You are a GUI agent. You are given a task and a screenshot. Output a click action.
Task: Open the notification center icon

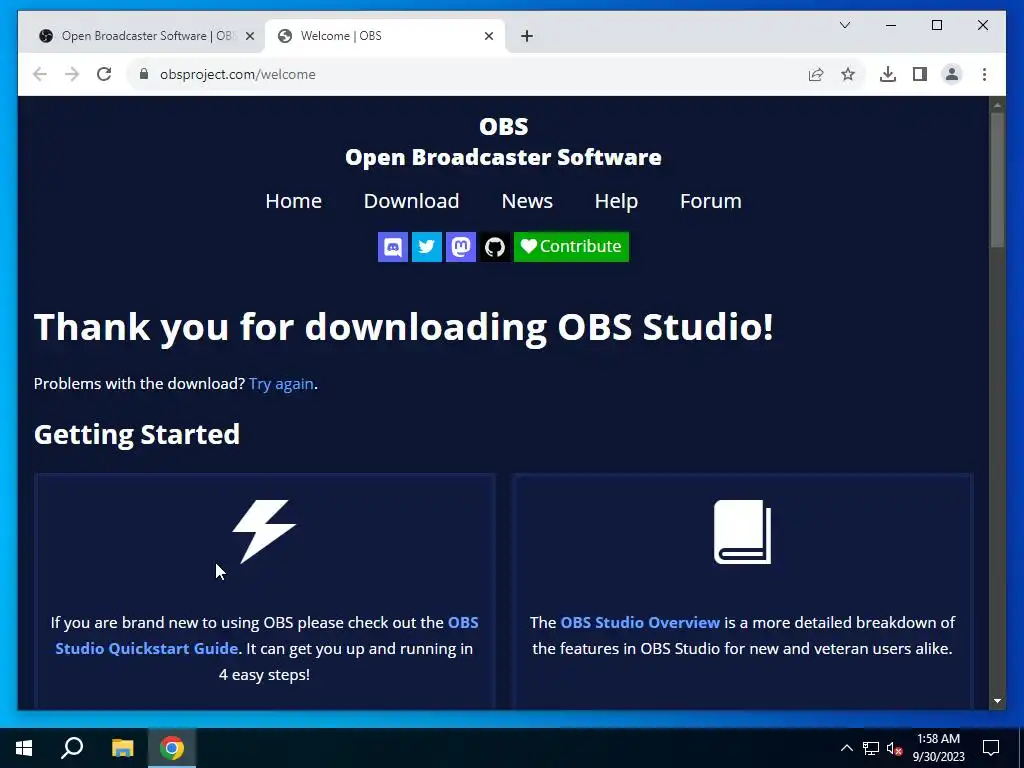[x=991, y=748]
